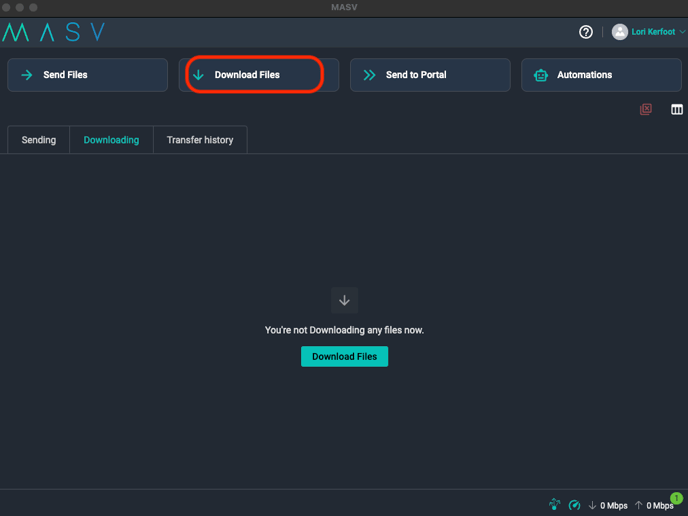688x516 pixels.
Task: Switch to the Sending tab
Action: pos(39,140)
